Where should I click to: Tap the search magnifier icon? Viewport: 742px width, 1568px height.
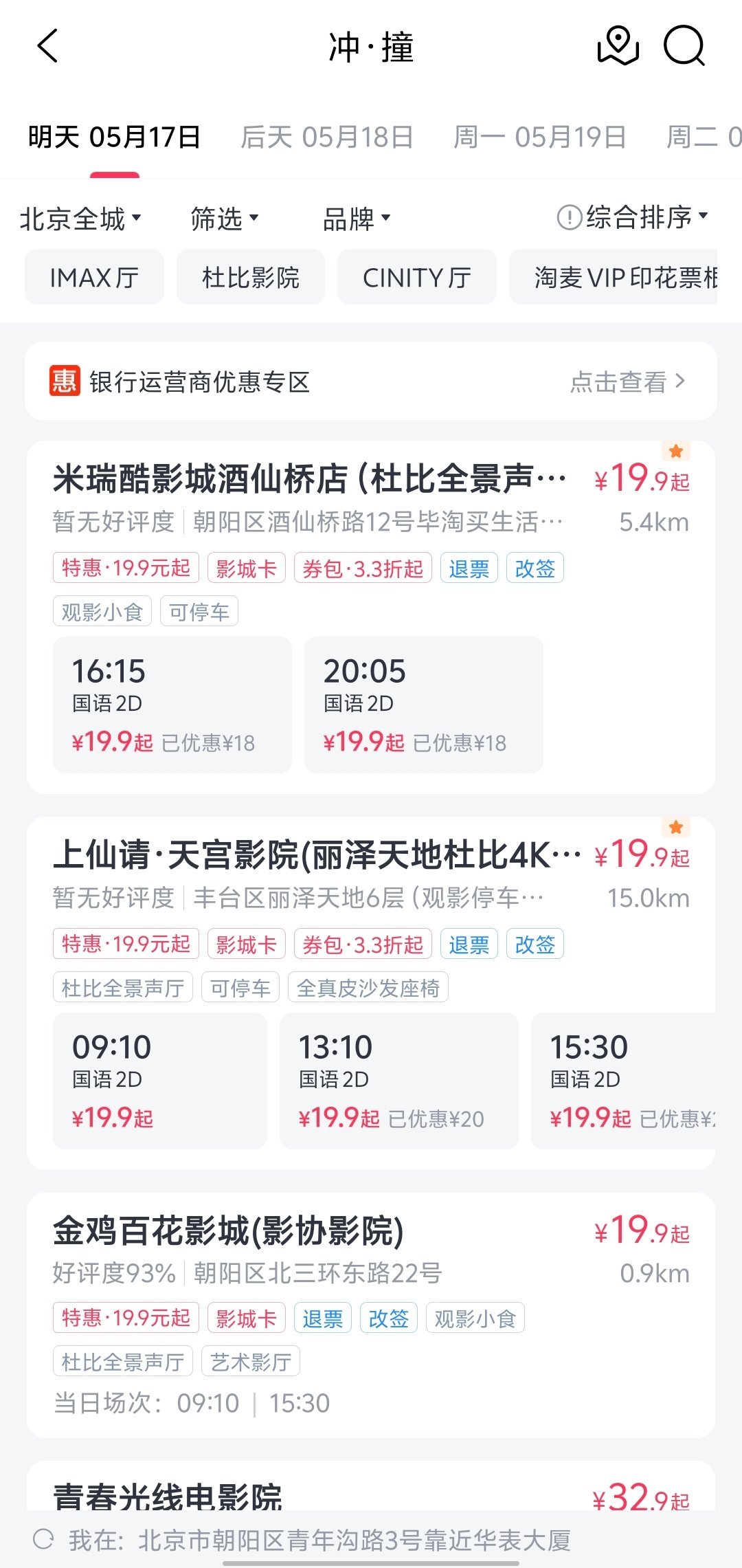point(684,46)
